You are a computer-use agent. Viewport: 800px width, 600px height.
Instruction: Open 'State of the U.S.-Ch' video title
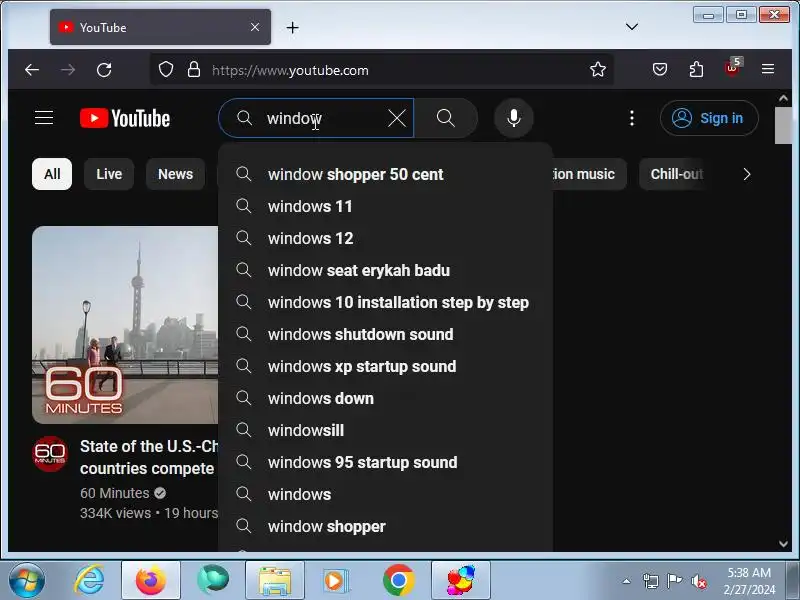click(x=149, y=457)
